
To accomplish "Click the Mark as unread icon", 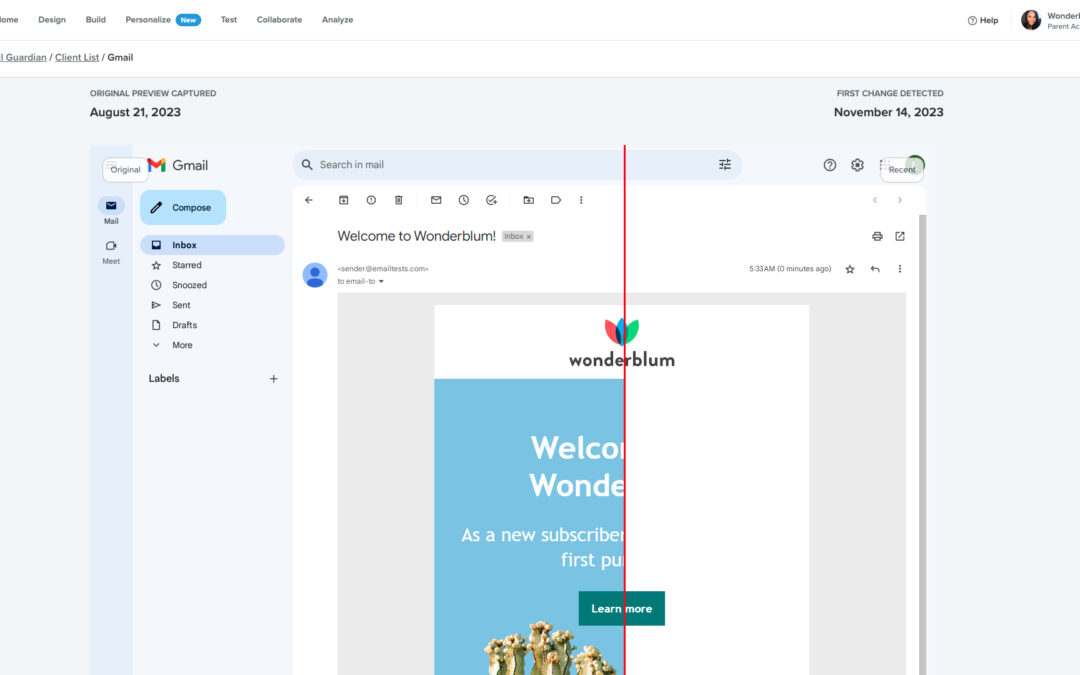I will click(436, 200).
